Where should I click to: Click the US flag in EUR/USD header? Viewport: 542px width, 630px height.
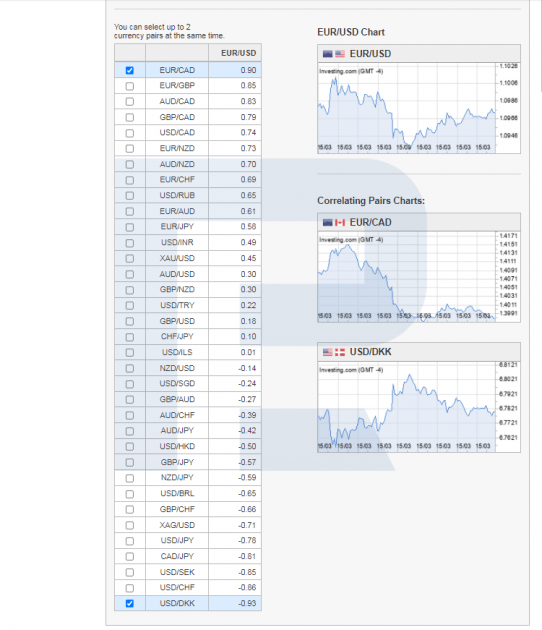(340, 54)
